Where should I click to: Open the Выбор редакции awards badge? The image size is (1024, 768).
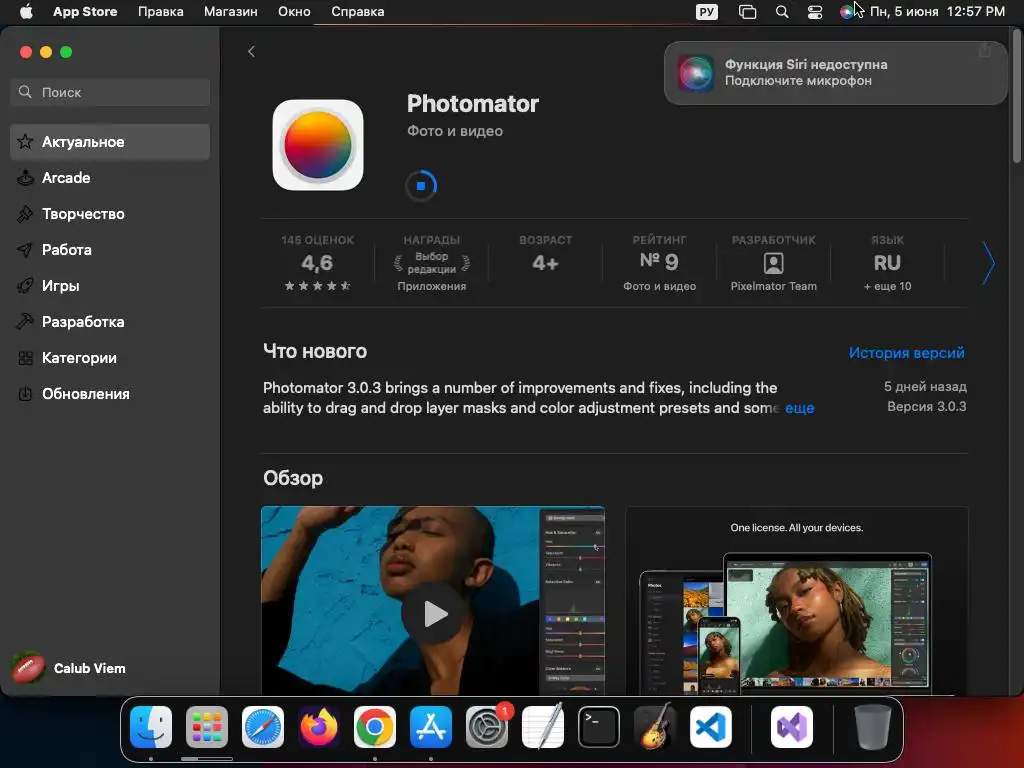(x=432, y=263)
